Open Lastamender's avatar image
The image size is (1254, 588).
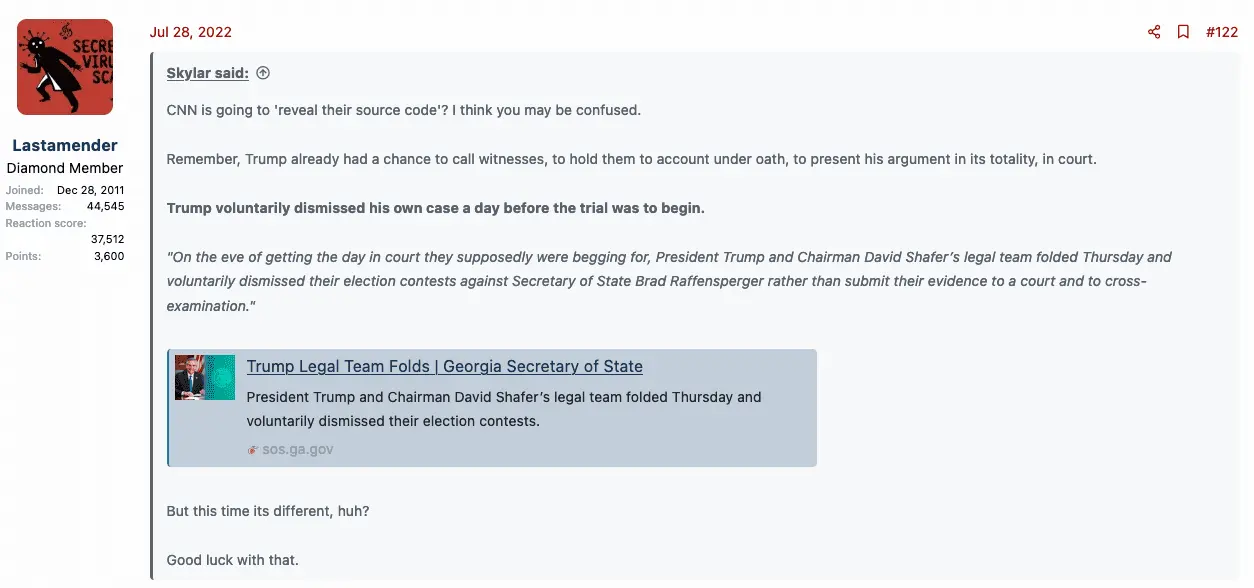tap(65, 67)
